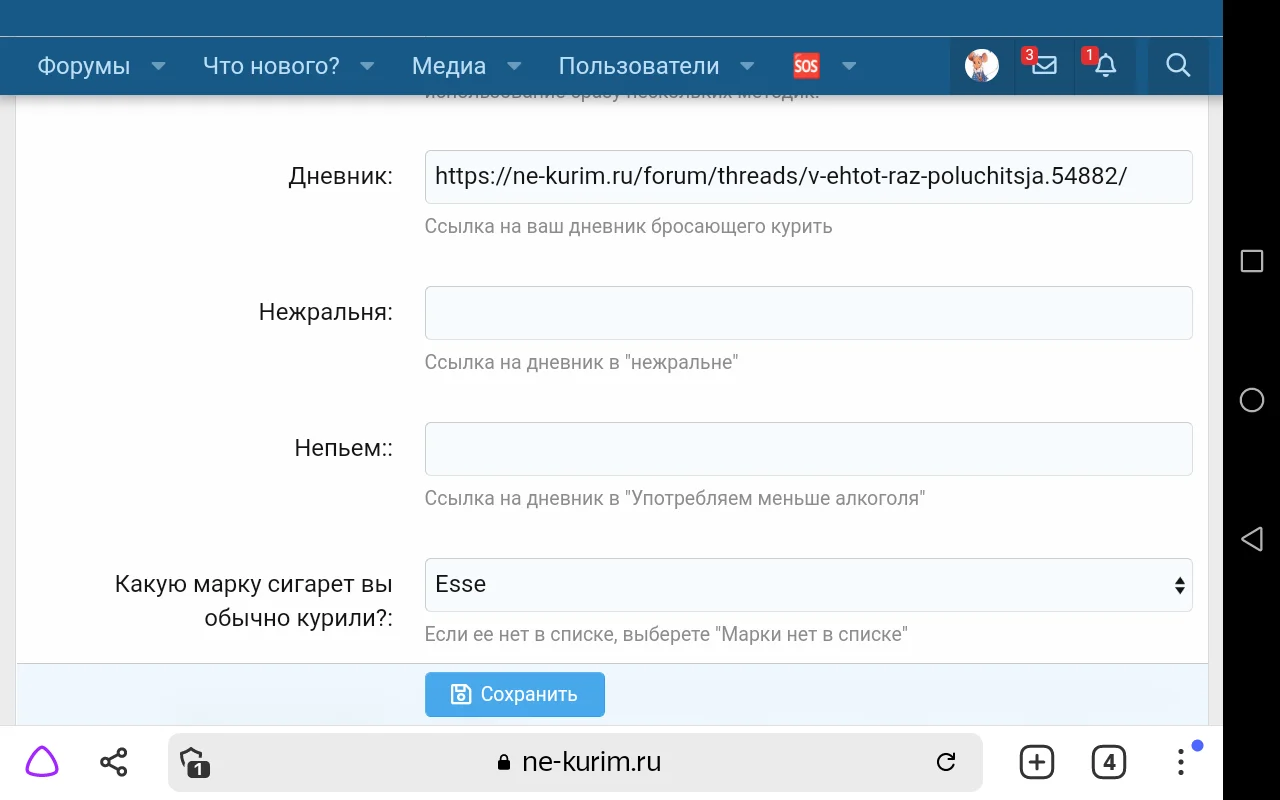Click the Нежральня diary link field
Viewport: 1280px width, 800px height.
(x=808, y=312)
